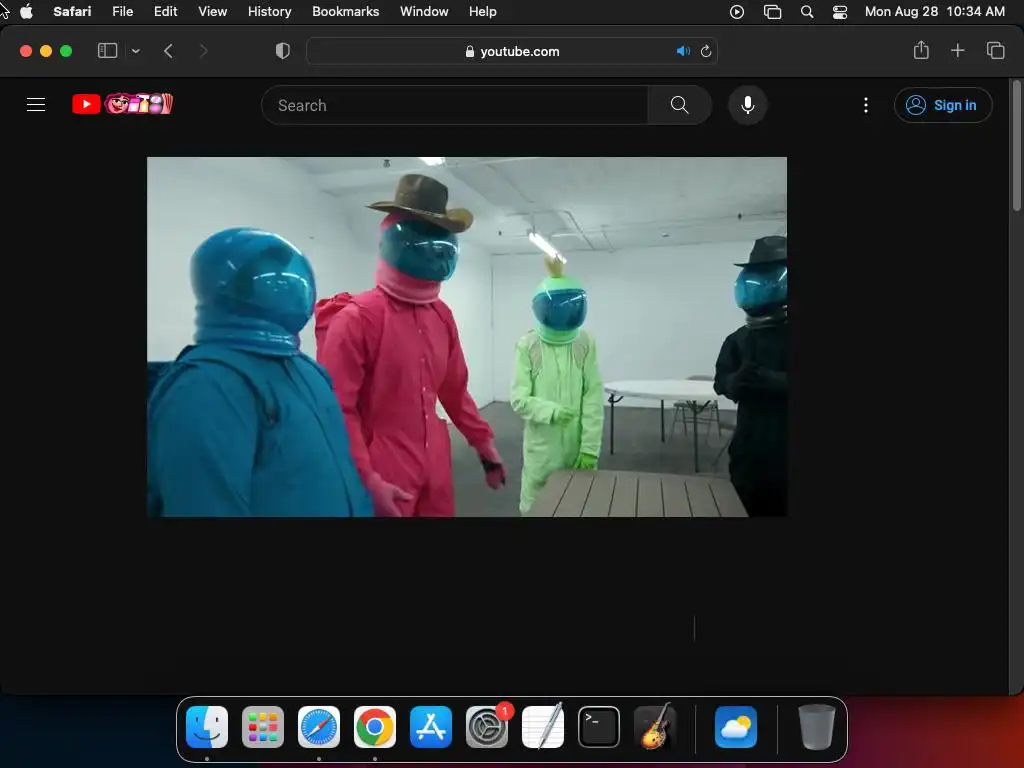Reload the page with refresh icon
The height and width of the screenshot is (768, 1024).
[x=705, y=51]
